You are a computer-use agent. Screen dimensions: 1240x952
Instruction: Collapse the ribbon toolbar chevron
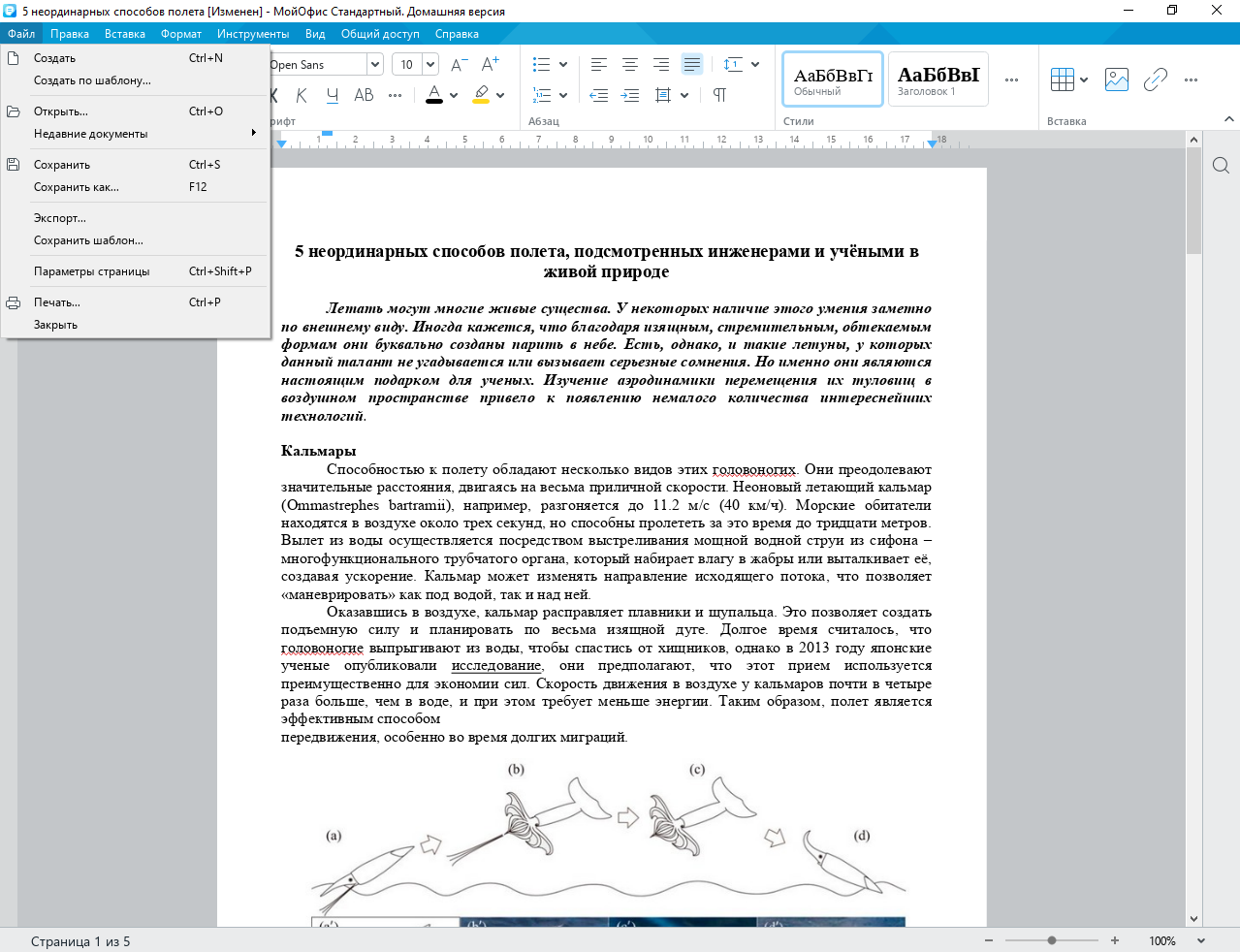click(1229, 119)
